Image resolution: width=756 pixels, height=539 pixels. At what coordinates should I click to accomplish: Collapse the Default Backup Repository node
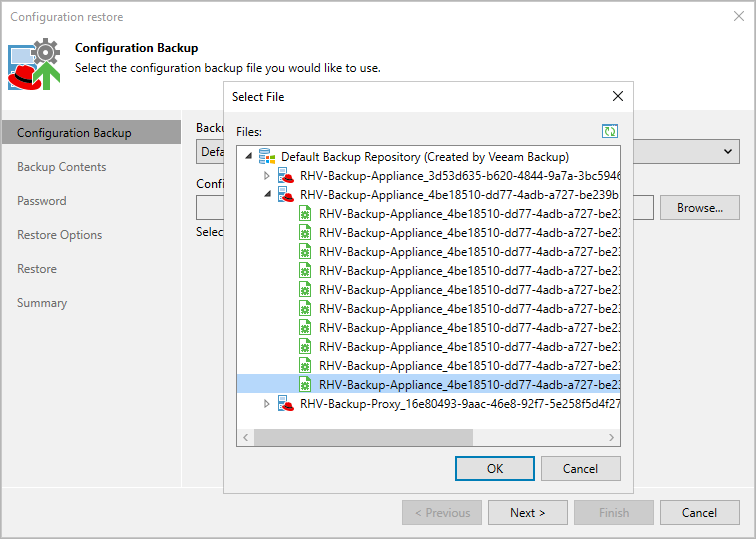249,156
